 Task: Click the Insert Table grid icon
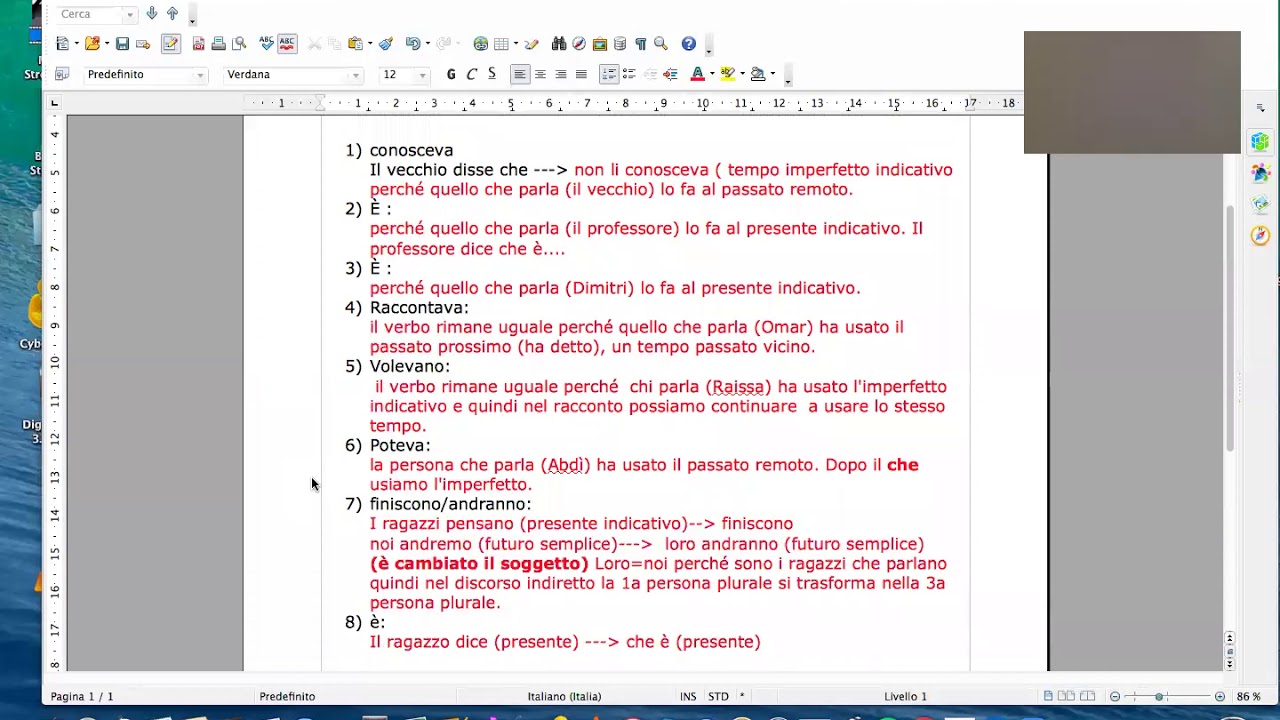pos(501,44)
